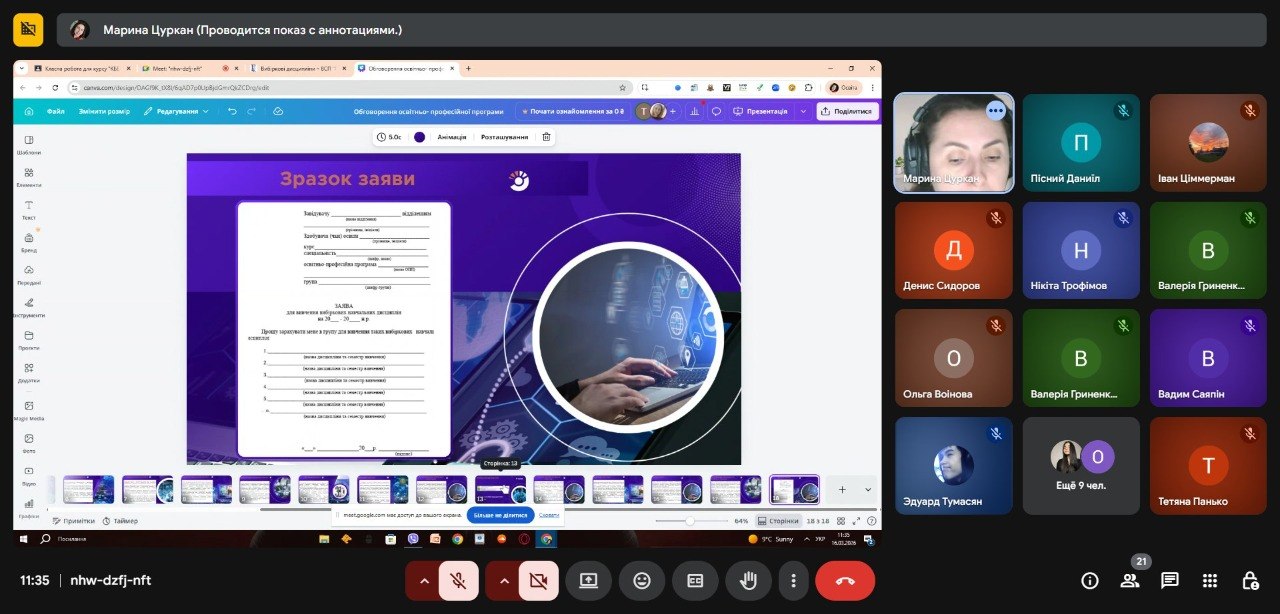Open more options three-dot menu in Meet
1280x614 pixels.
tap(793, 581)
